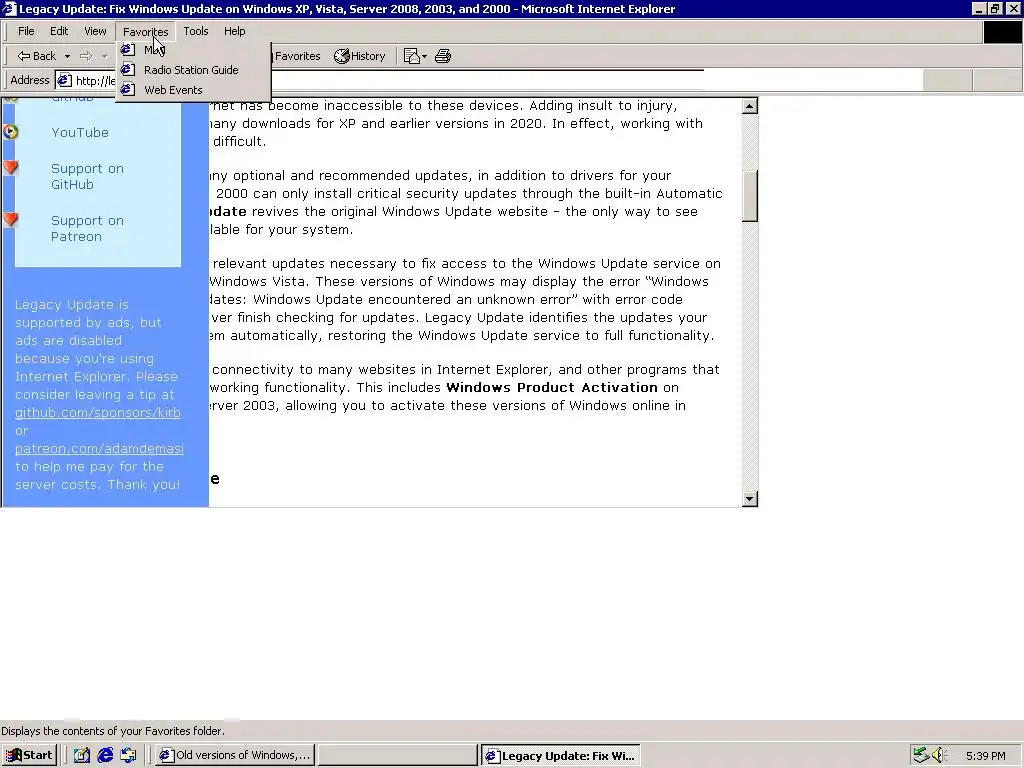1024x768 pixels.
Task: Open the Mail toolbar button
Action: point(411,56)
